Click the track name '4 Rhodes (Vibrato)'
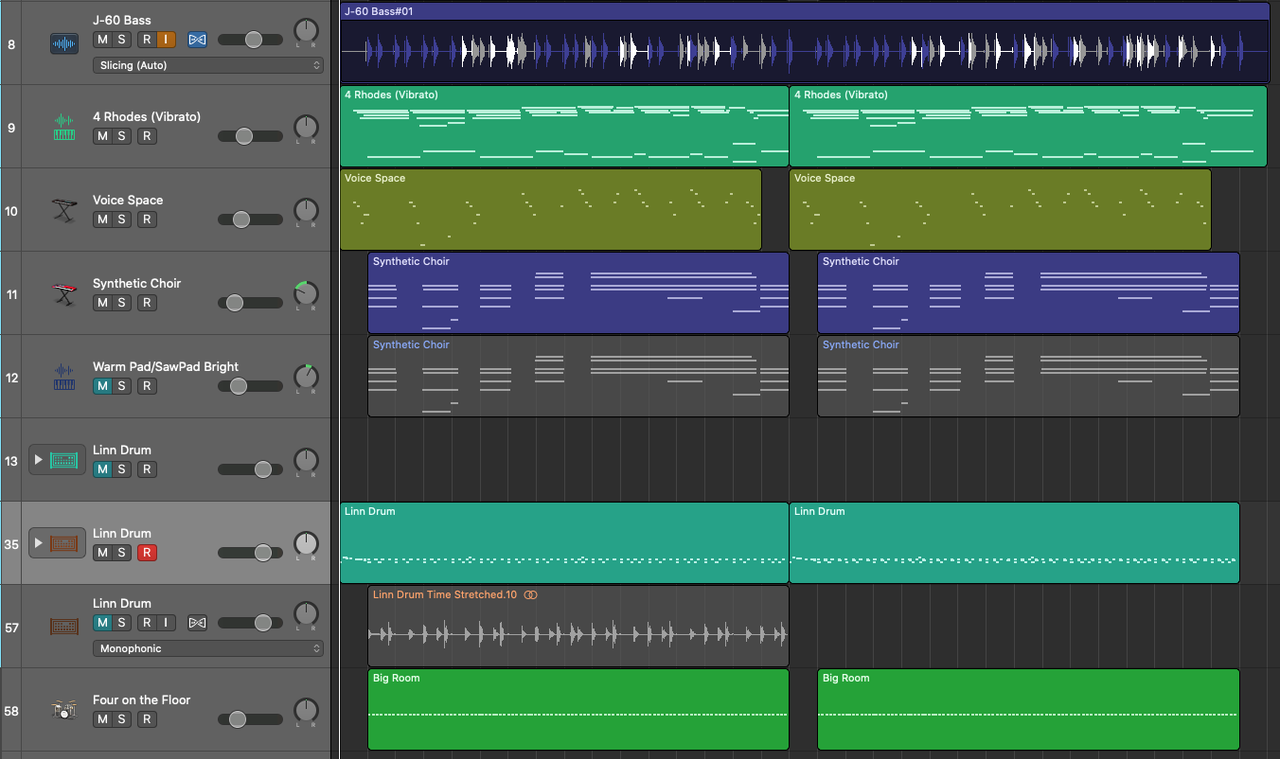 point(146,117)
